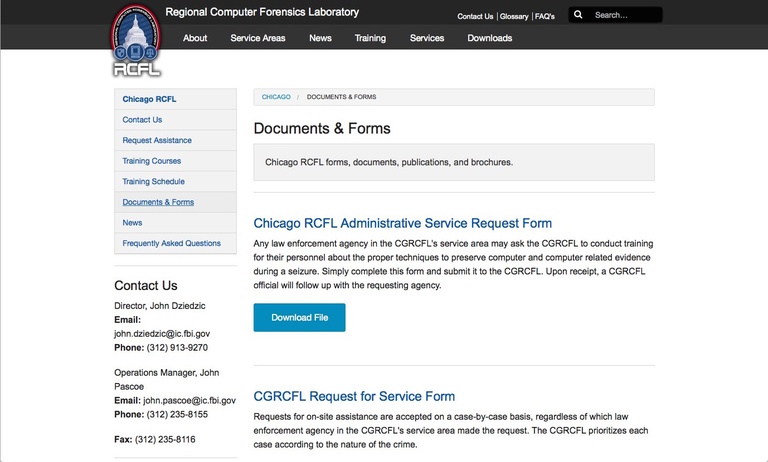Viewport: 768px width, 462px height.
Task: Select Documents & Forms in the sidebar
Action: click(175, 202)
